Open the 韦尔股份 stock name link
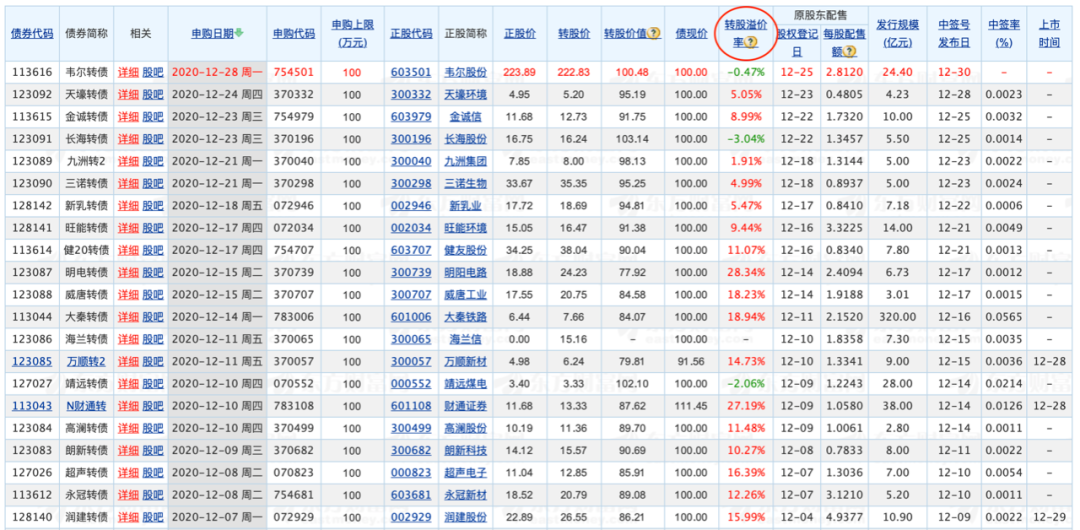Screen dimensions: 1080x530 pos(466,72)
